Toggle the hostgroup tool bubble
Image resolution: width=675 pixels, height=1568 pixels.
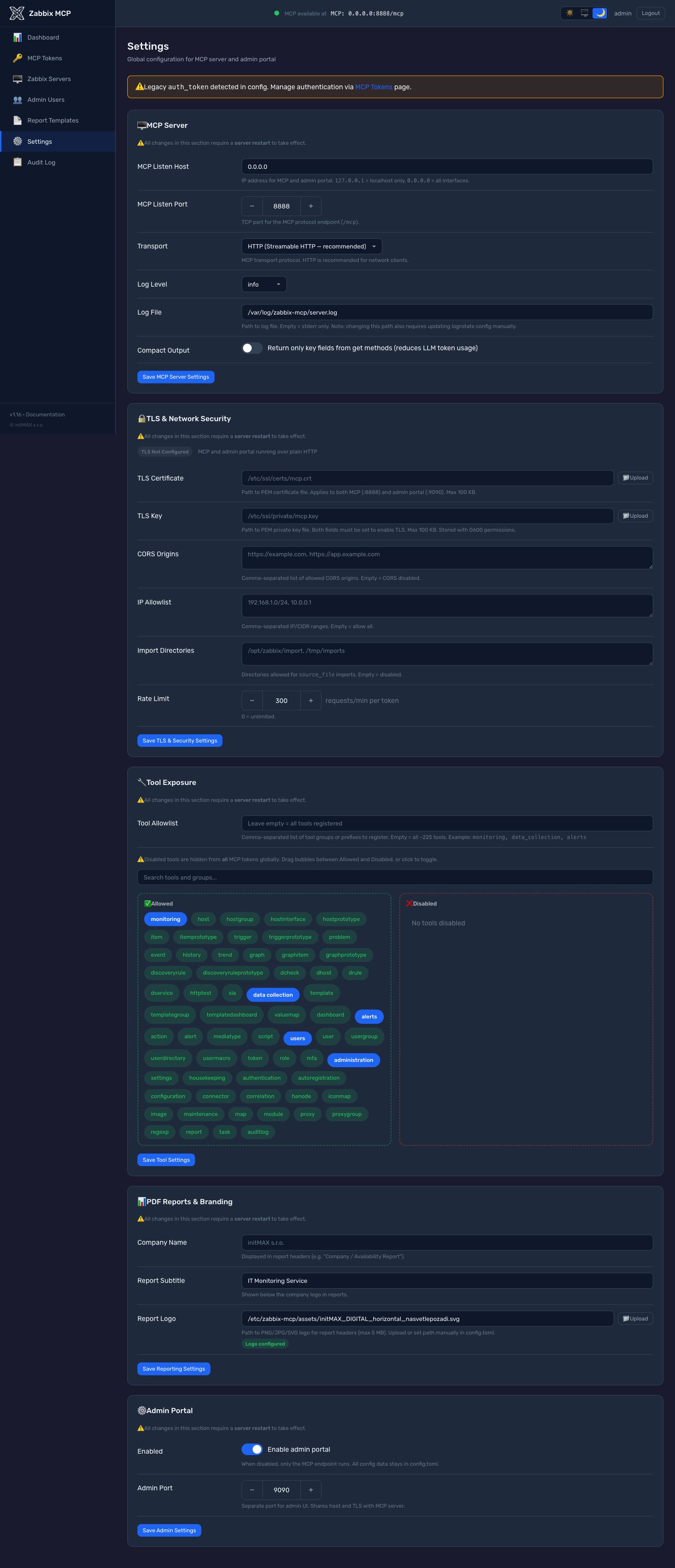(x=240, y=919)
